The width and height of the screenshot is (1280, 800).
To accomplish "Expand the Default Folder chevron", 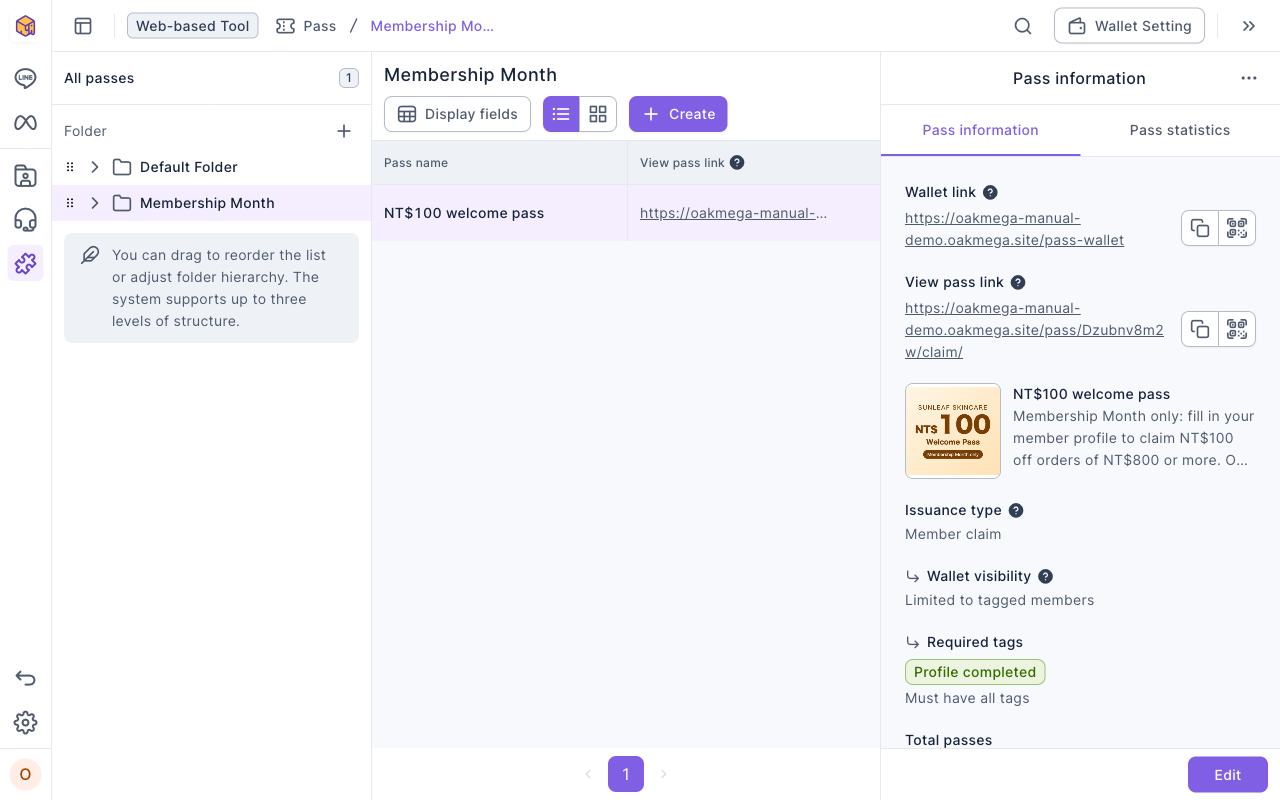I will (95, 167).
